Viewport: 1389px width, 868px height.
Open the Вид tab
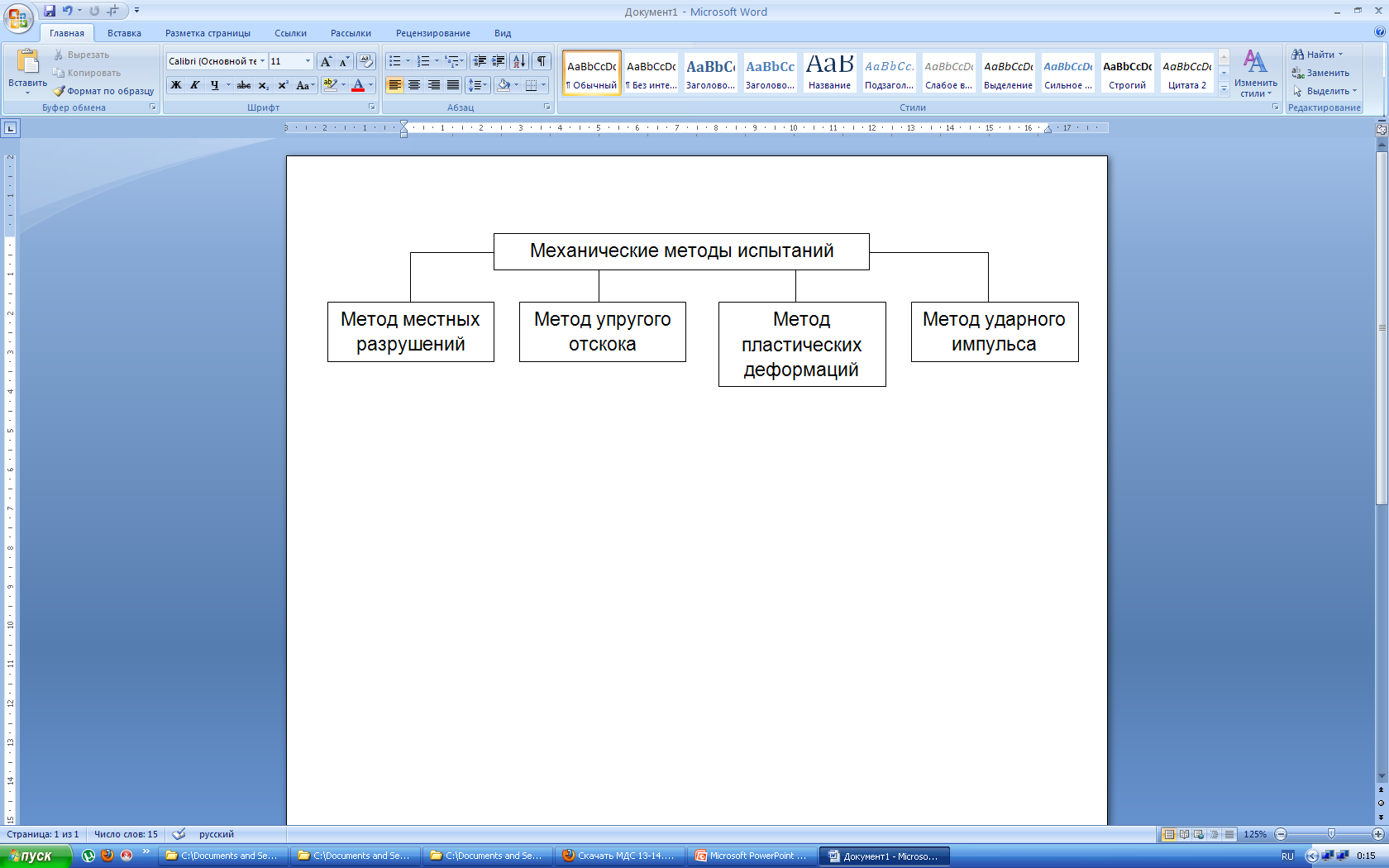point(503,33)
